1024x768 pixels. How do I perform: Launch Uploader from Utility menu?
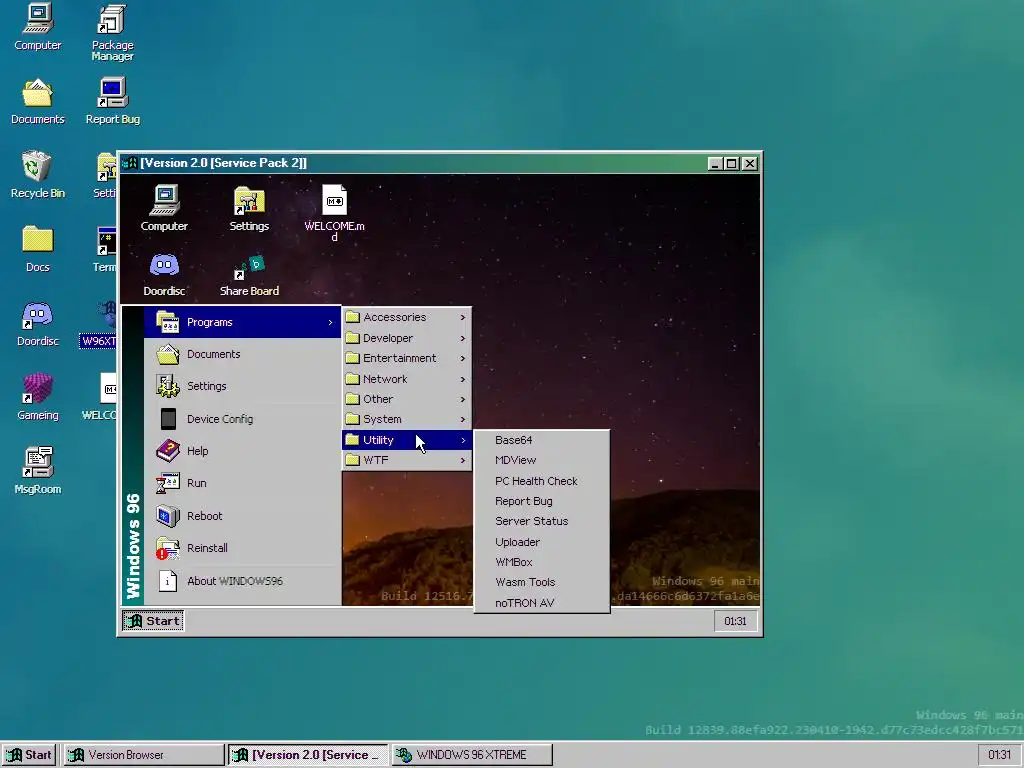pos(542,542)
